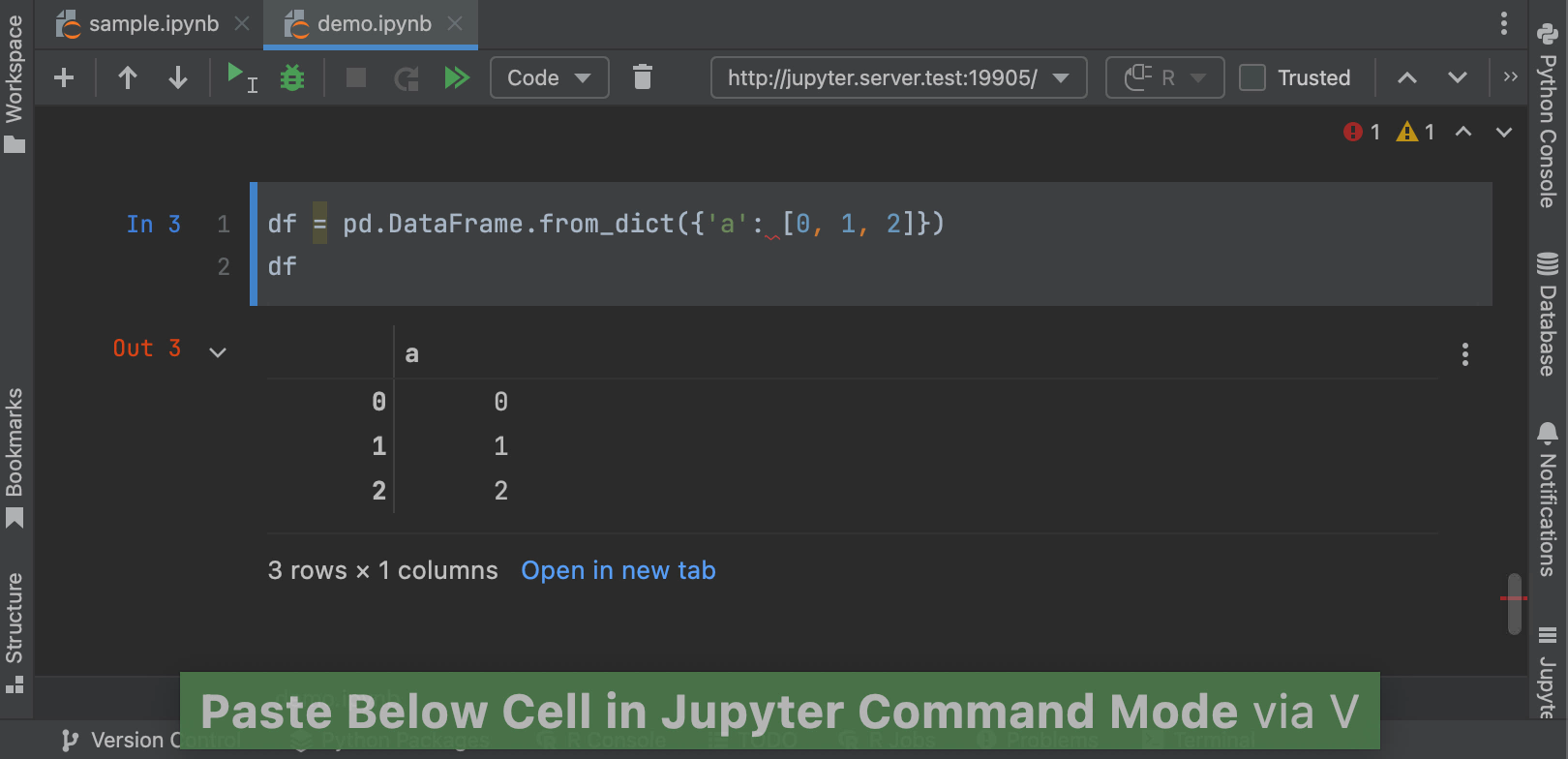Open the Database side panel
This screenshot has width=1568, height=759.
(1547, 315)
